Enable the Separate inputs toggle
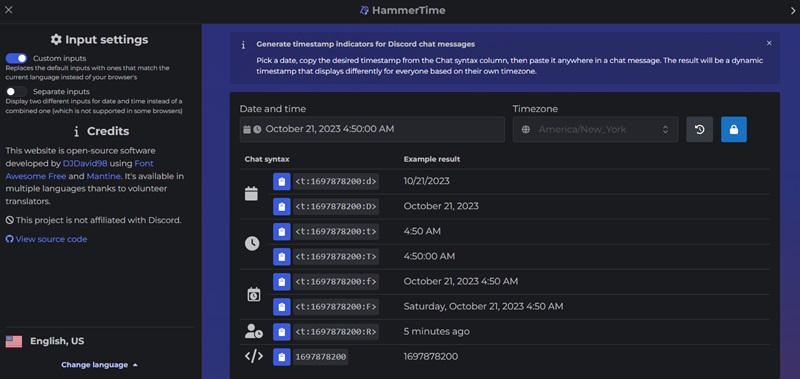Image resolution: width=800 pixels, height=379 pixels. [x=16, y=92]
